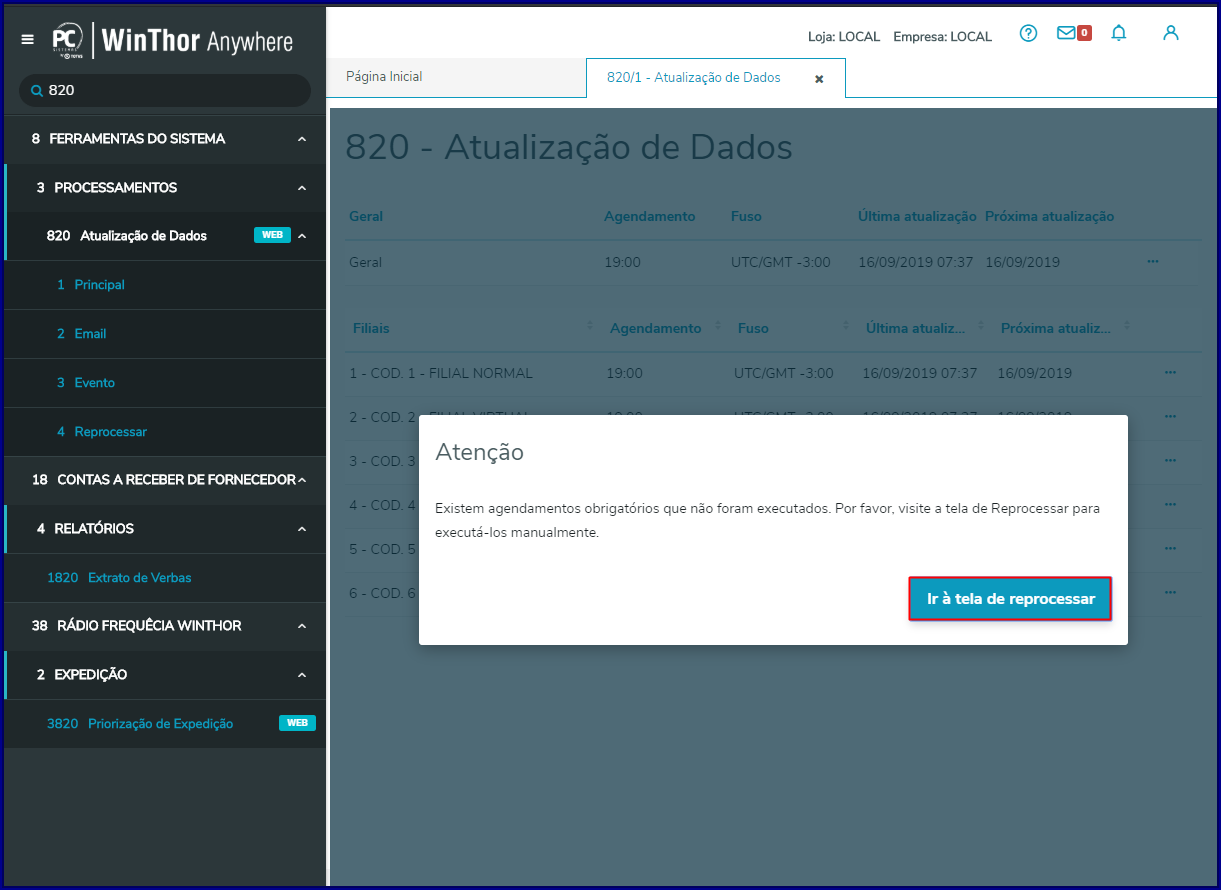Collapse the 8 Ferramentas do Sistema section
This screenshot has height=890, width=1221.
point(302,139)
